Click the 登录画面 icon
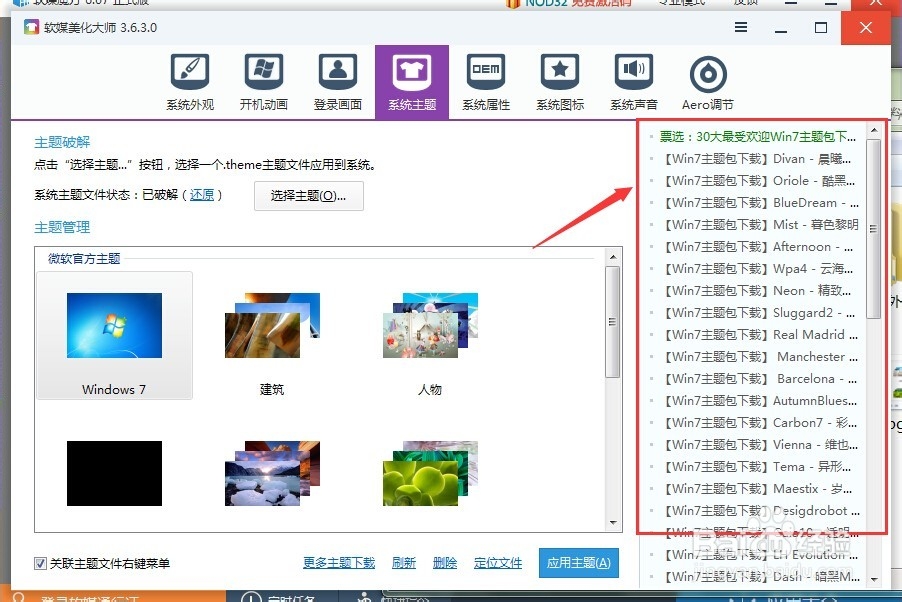This screenshot has height=602, width=902. pos(337,80)
